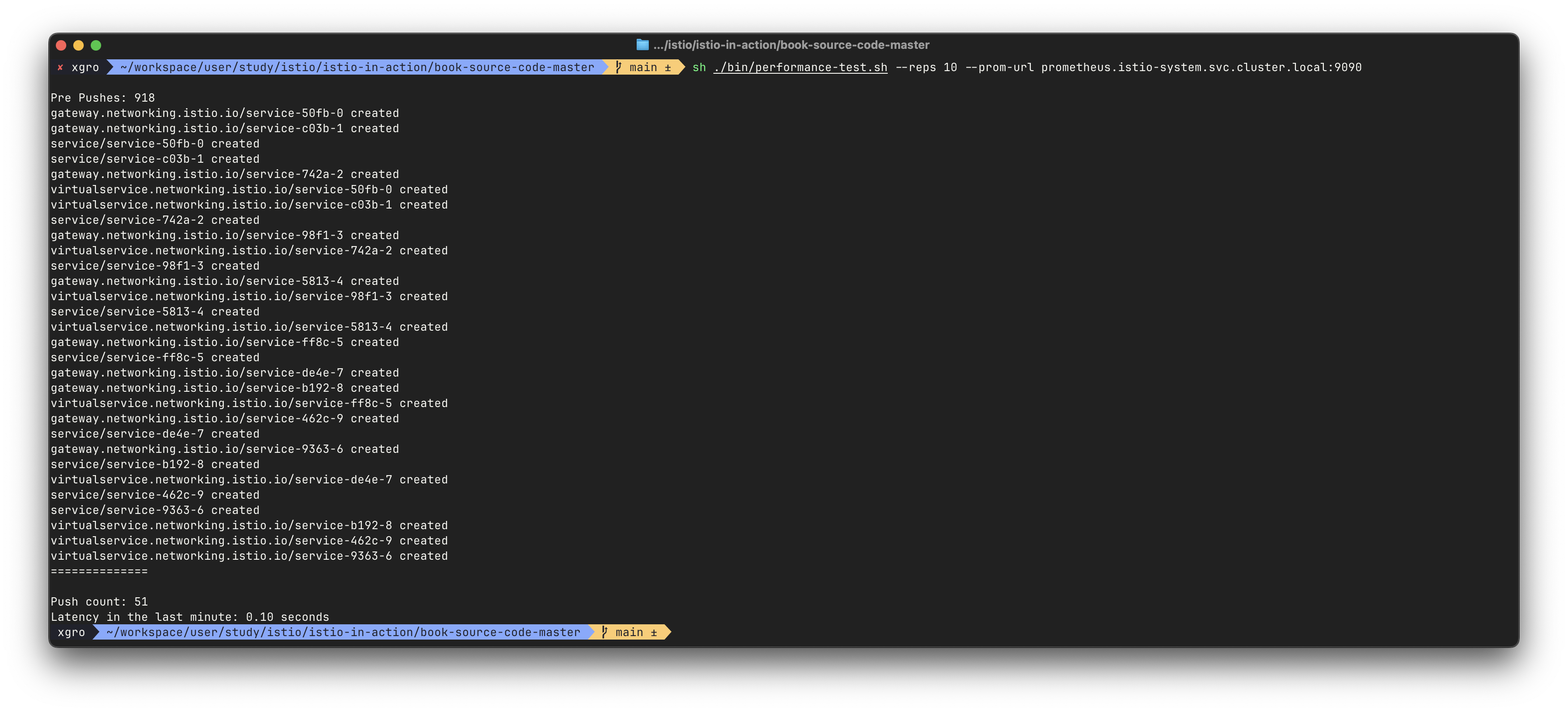Click 'gateway.networking.istio.io/service-5813-4 created' line

225,281
